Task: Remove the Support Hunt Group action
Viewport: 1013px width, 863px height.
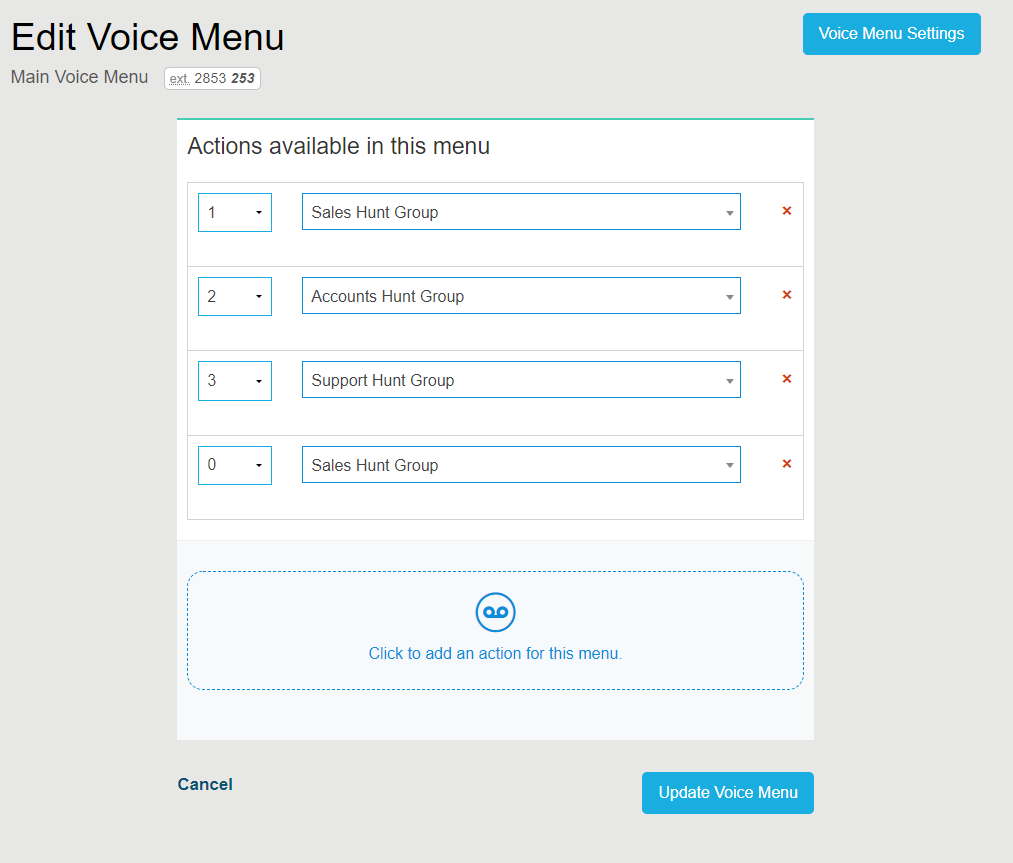Action: [x=786, y=378]
